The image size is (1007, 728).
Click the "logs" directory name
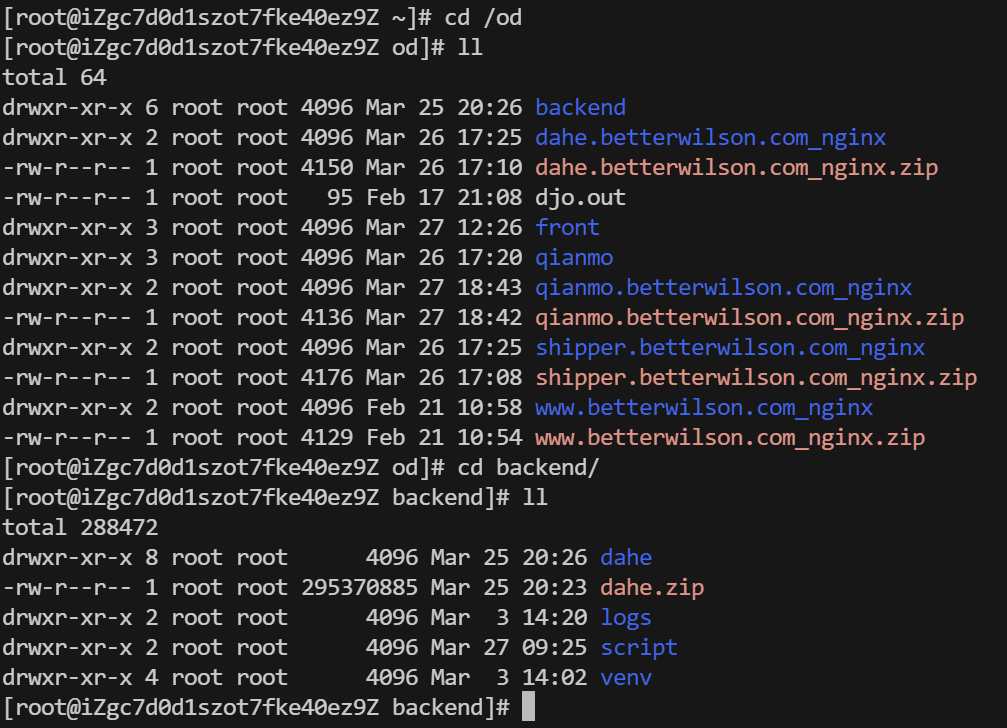[626, 617]
